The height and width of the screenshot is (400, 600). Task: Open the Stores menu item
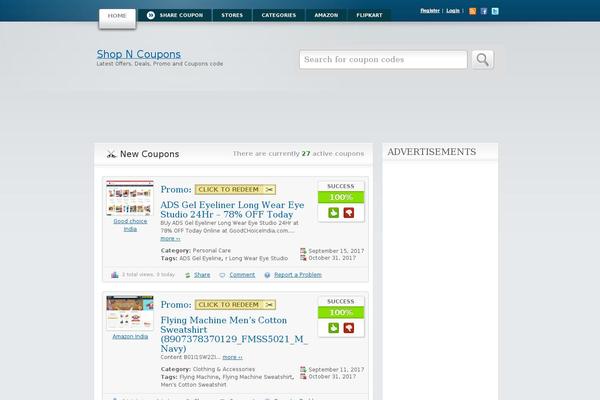[x=232, y=15]
